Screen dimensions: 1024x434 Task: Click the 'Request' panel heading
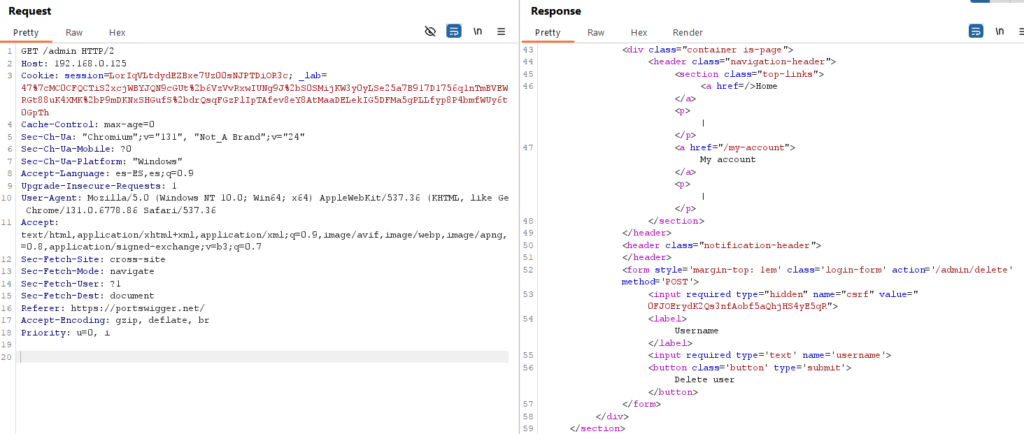[x=29, y=12]
